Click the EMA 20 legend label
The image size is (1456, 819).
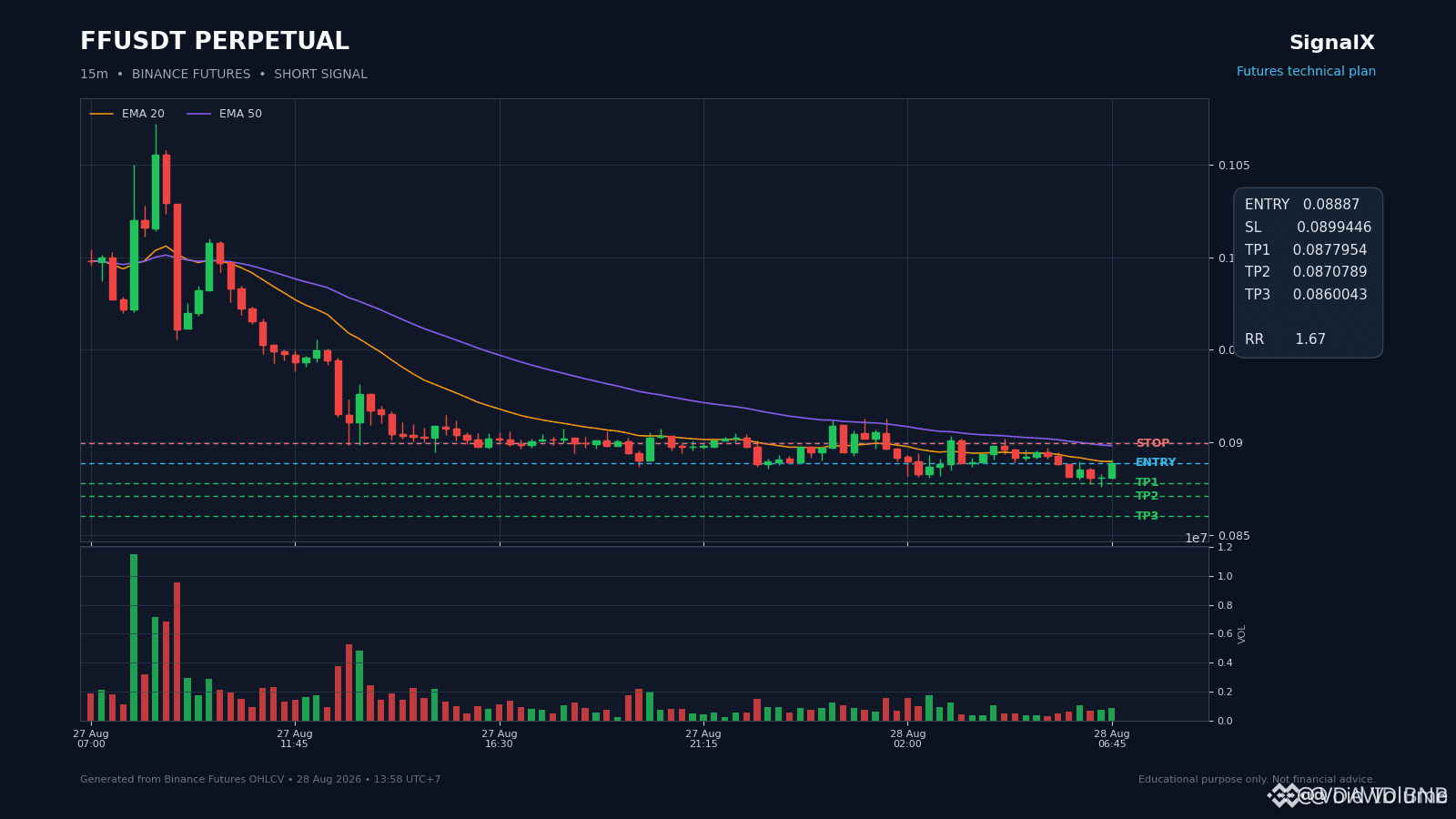[143, 114]
